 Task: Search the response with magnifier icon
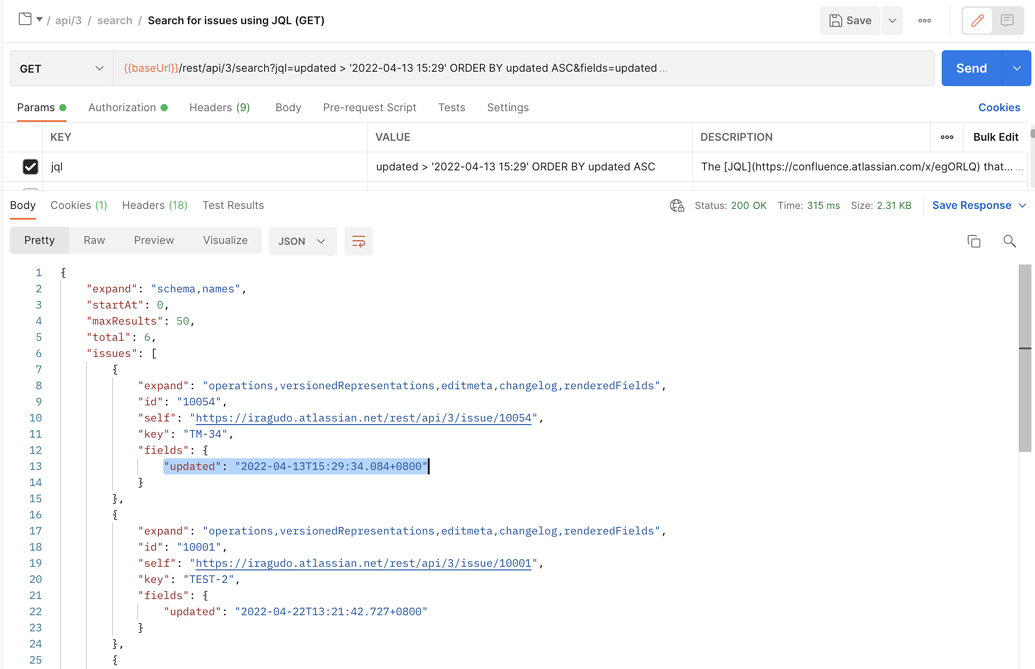(1009, 241)
